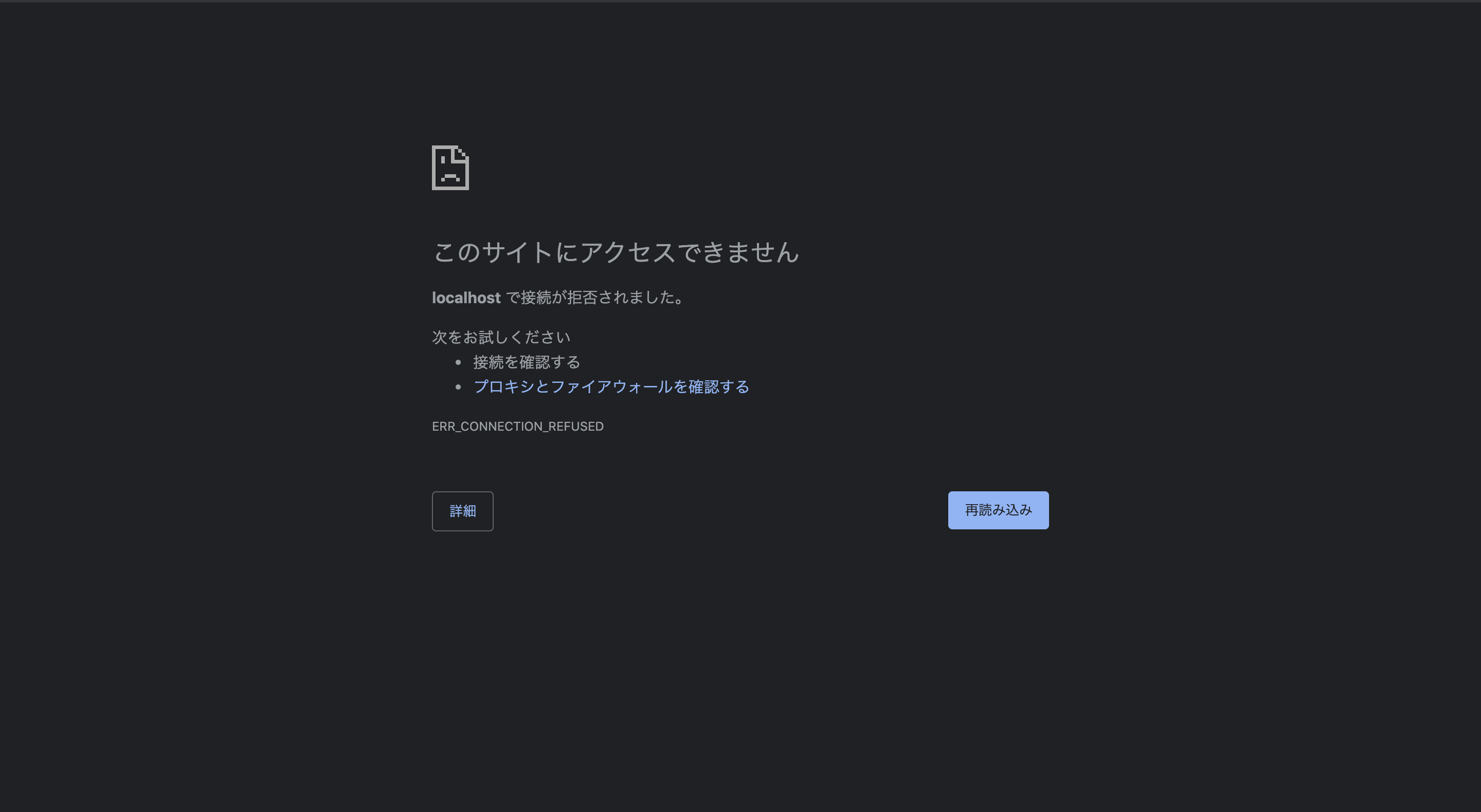Click 詳細 to show more error information
The image size is (1481, 812).
point(462,511)
